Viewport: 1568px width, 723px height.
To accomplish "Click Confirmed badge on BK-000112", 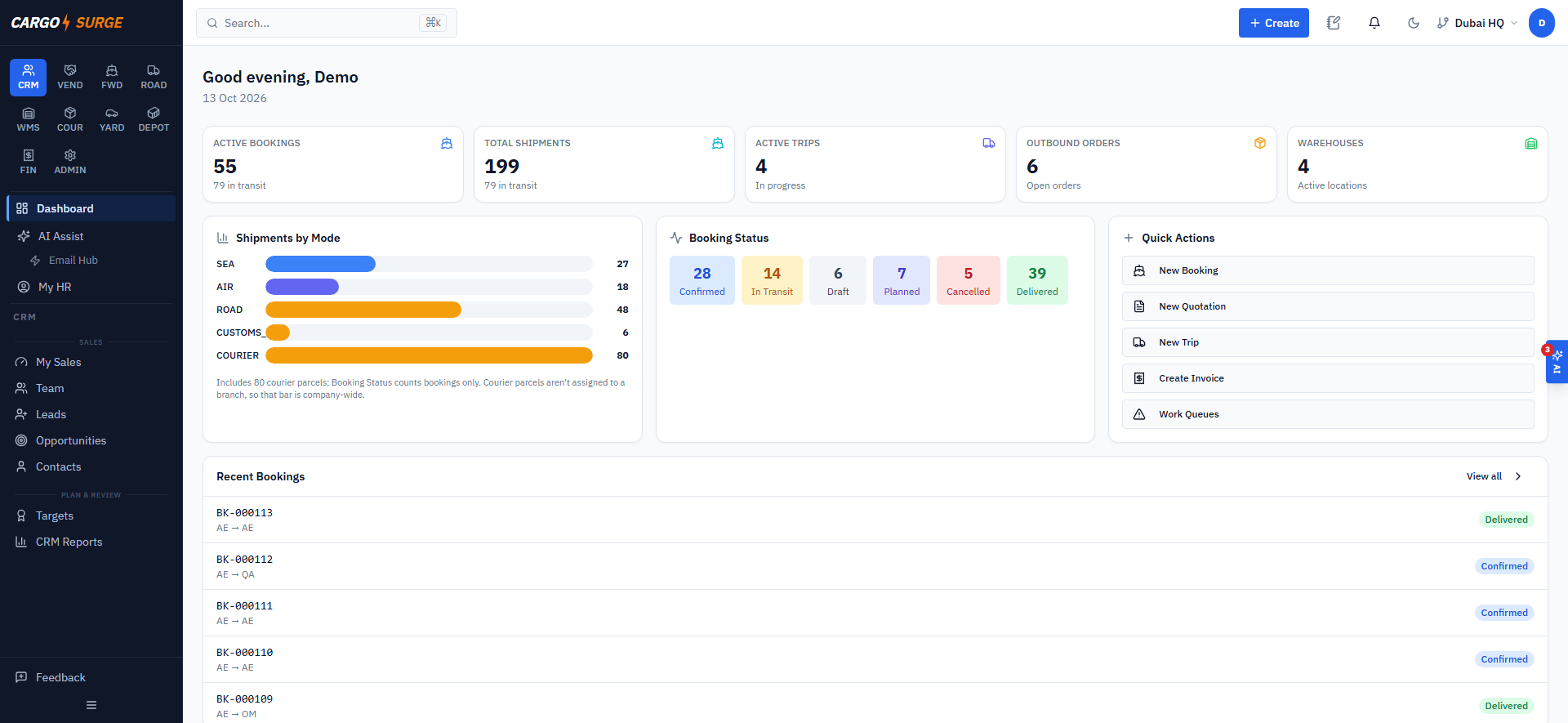I will coord(1504,566).
